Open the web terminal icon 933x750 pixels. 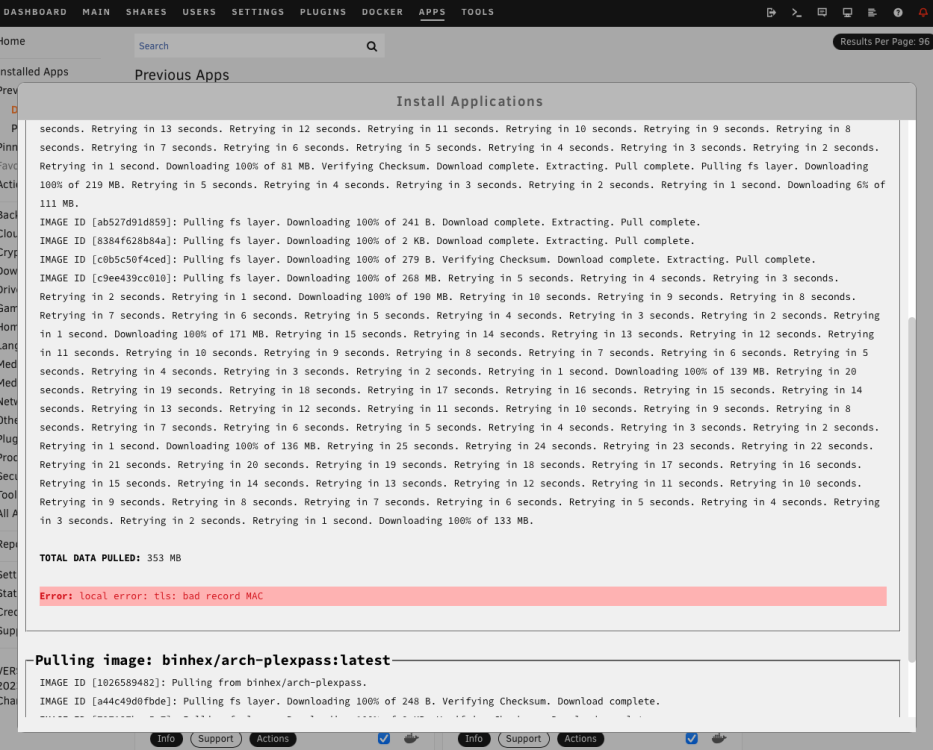(x=797, y=12)
